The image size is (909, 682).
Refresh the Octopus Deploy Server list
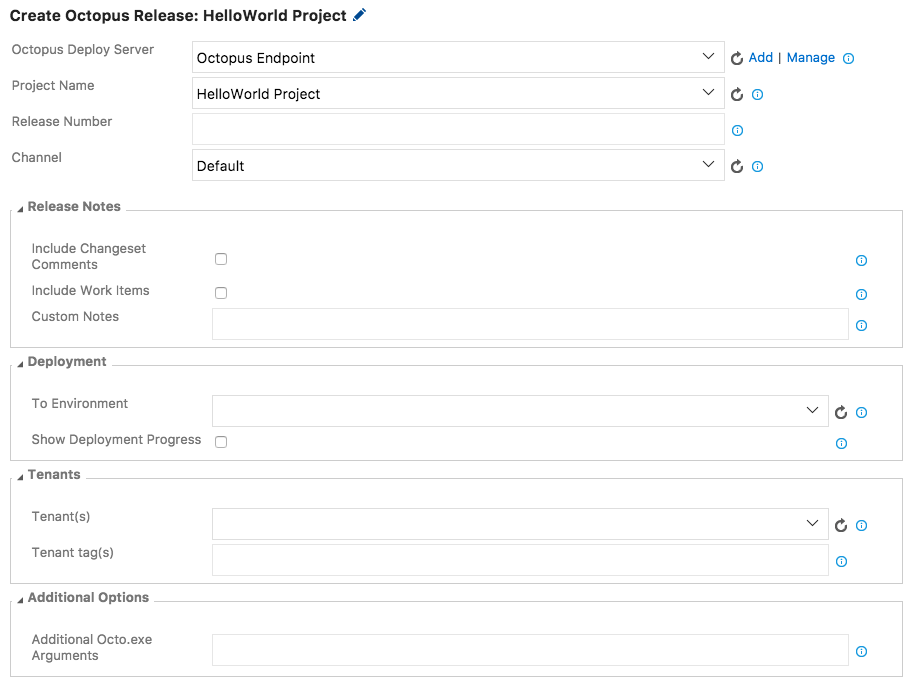point(737,58)
